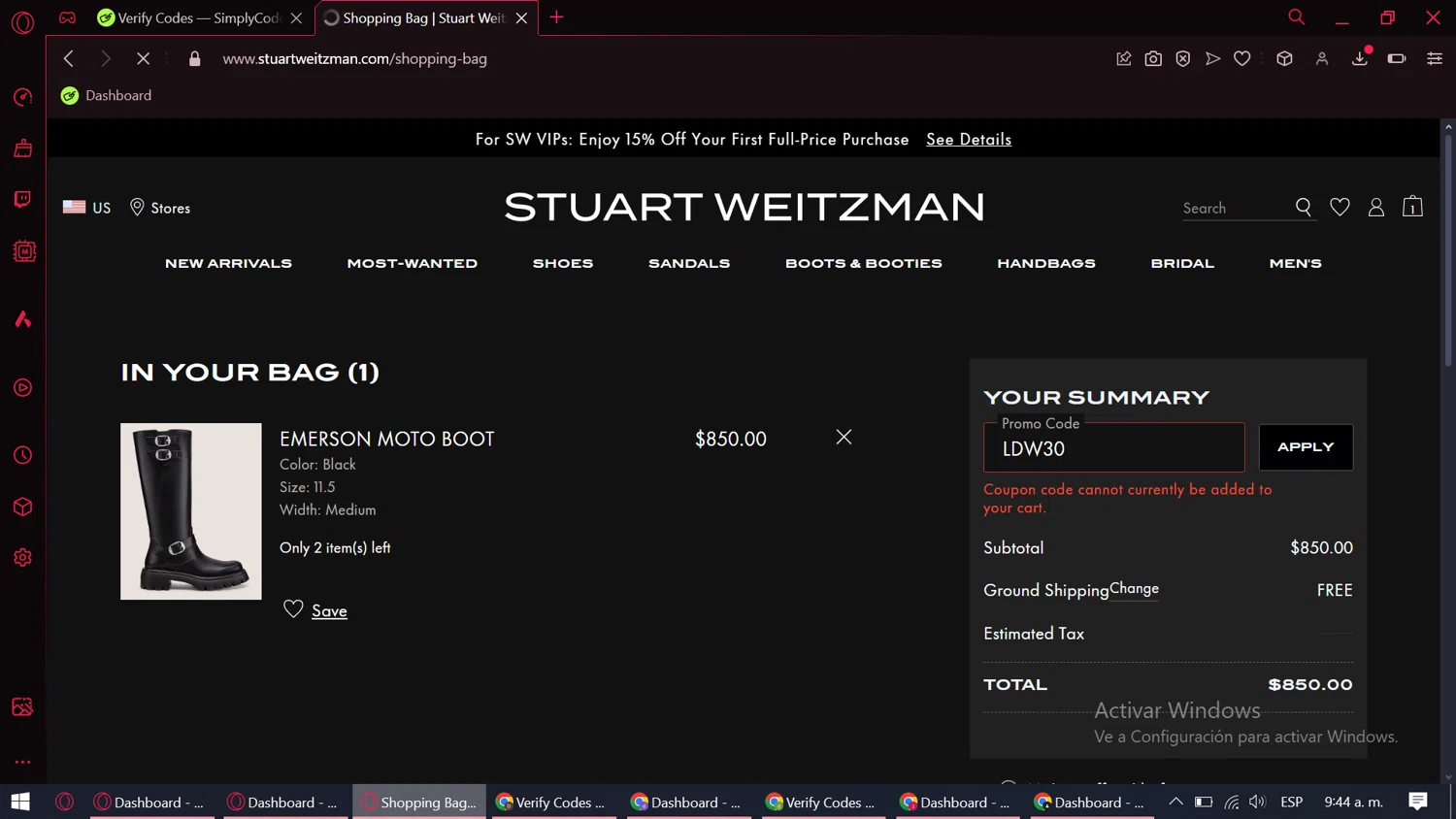
Task: Open Extensions cube icon in sidebar
Action: pos(22,507)
